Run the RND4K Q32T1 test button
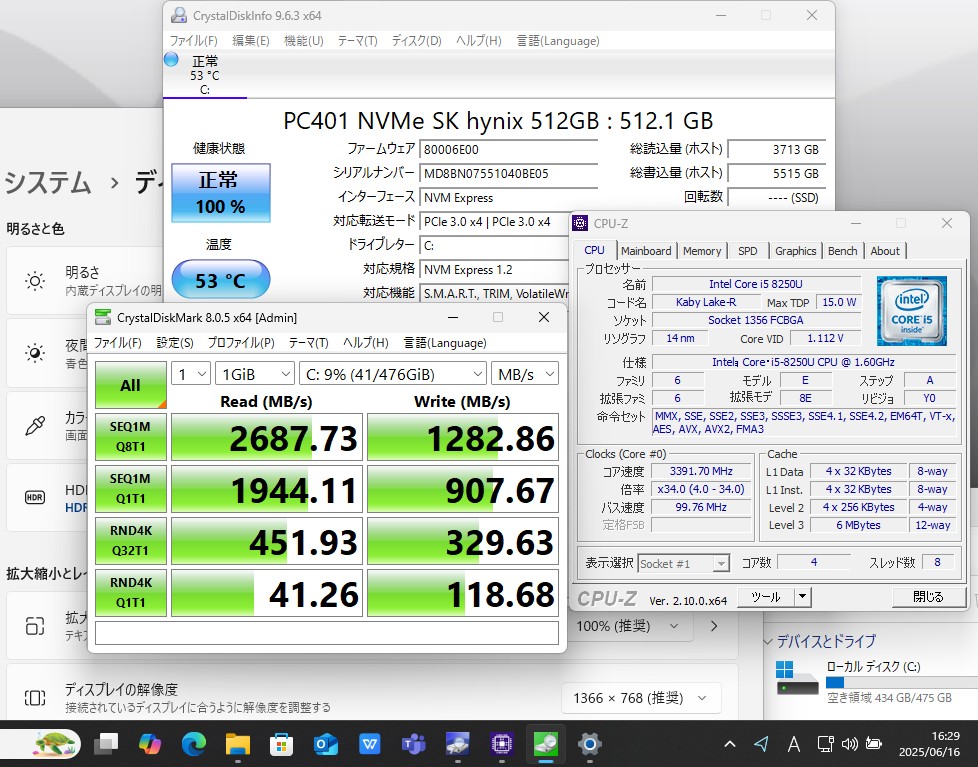The image size is (978, 767). (x=130, y=540)
